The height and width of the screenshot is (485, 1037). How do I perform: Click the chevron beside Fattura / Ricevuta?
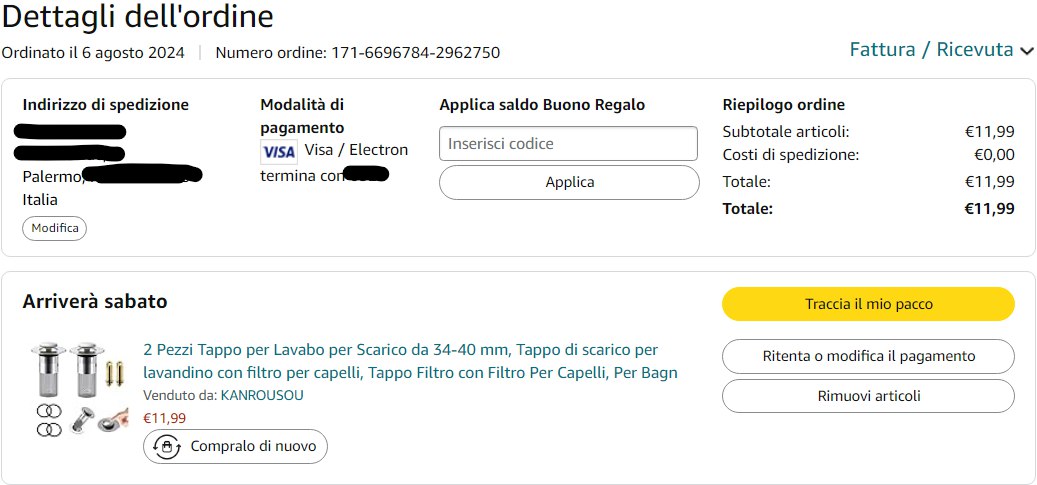[x=1026, y=51]
